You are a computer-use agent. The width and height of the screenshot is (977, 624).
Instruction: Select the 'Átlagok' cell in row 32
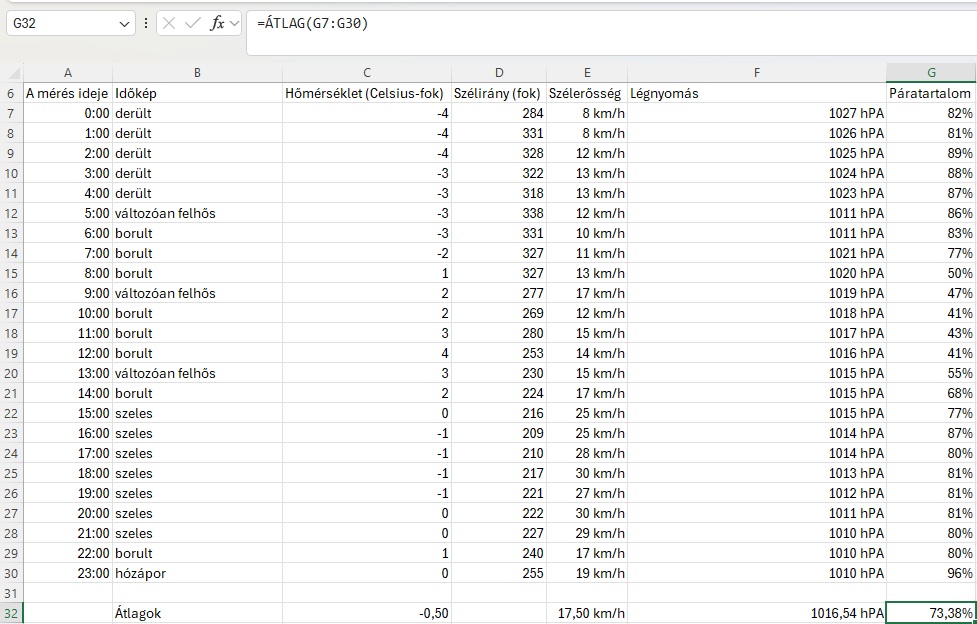[197, 613]
